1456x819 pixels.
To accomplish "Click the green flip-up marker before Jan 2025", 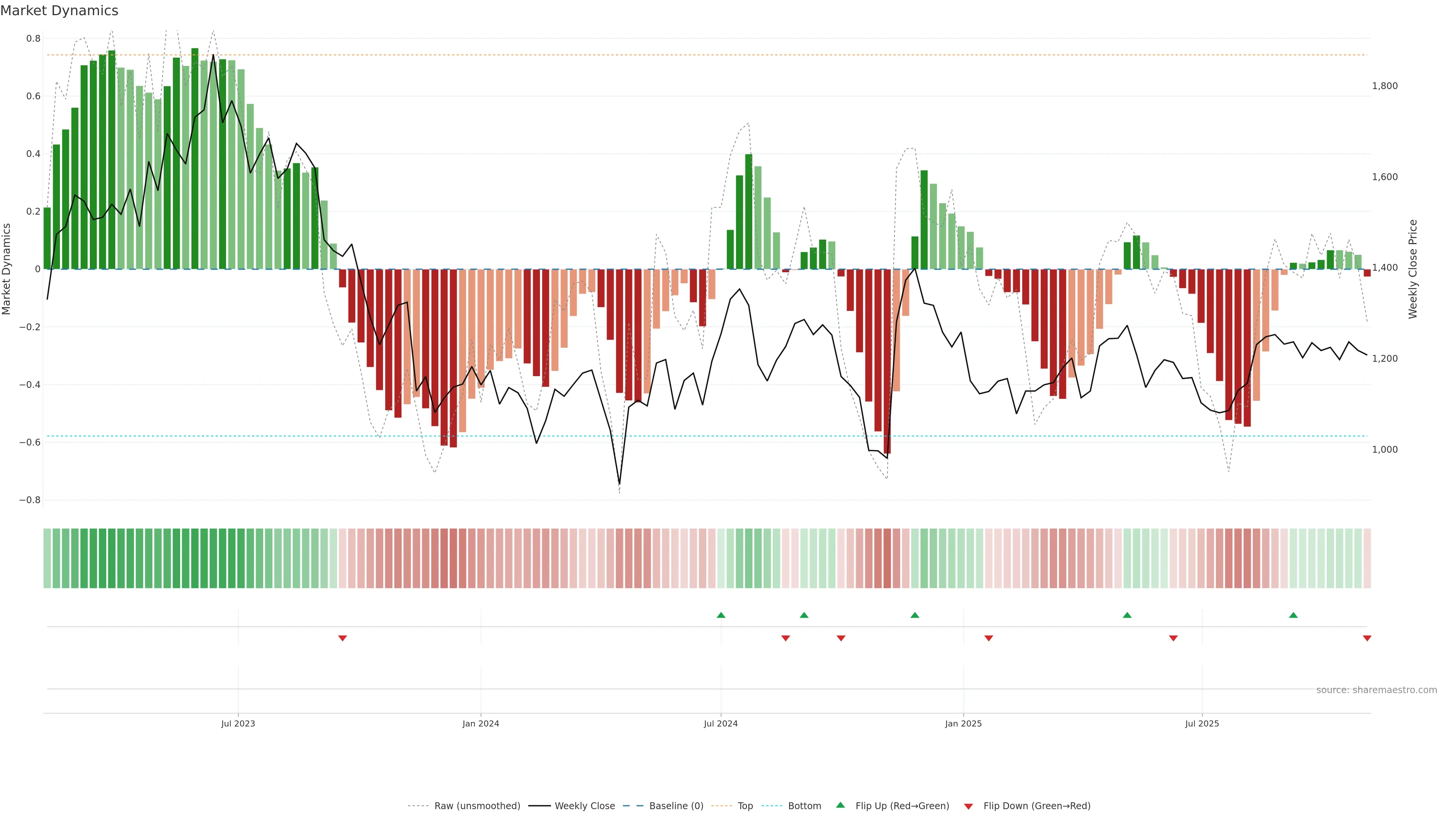I will [x=915, y=615].
